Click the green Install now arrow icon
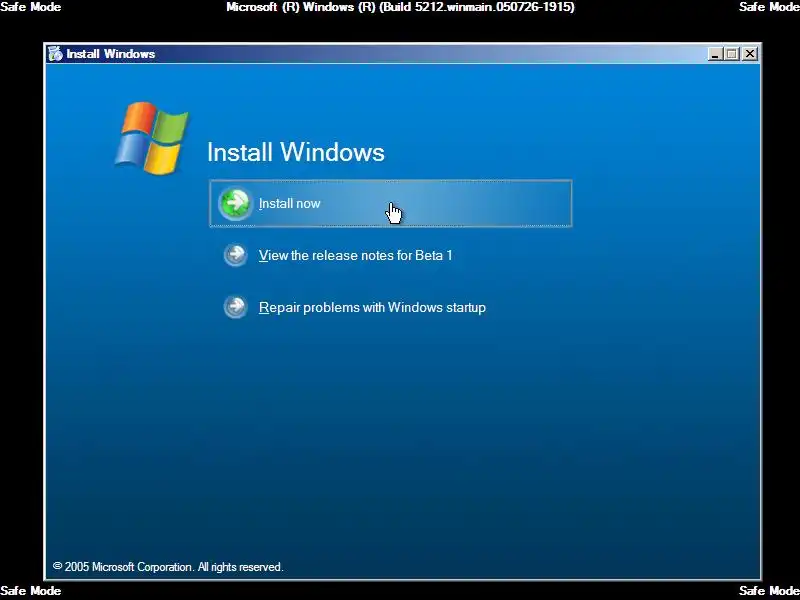The height and width of the screenshot is (600, 800). (235, 204)
